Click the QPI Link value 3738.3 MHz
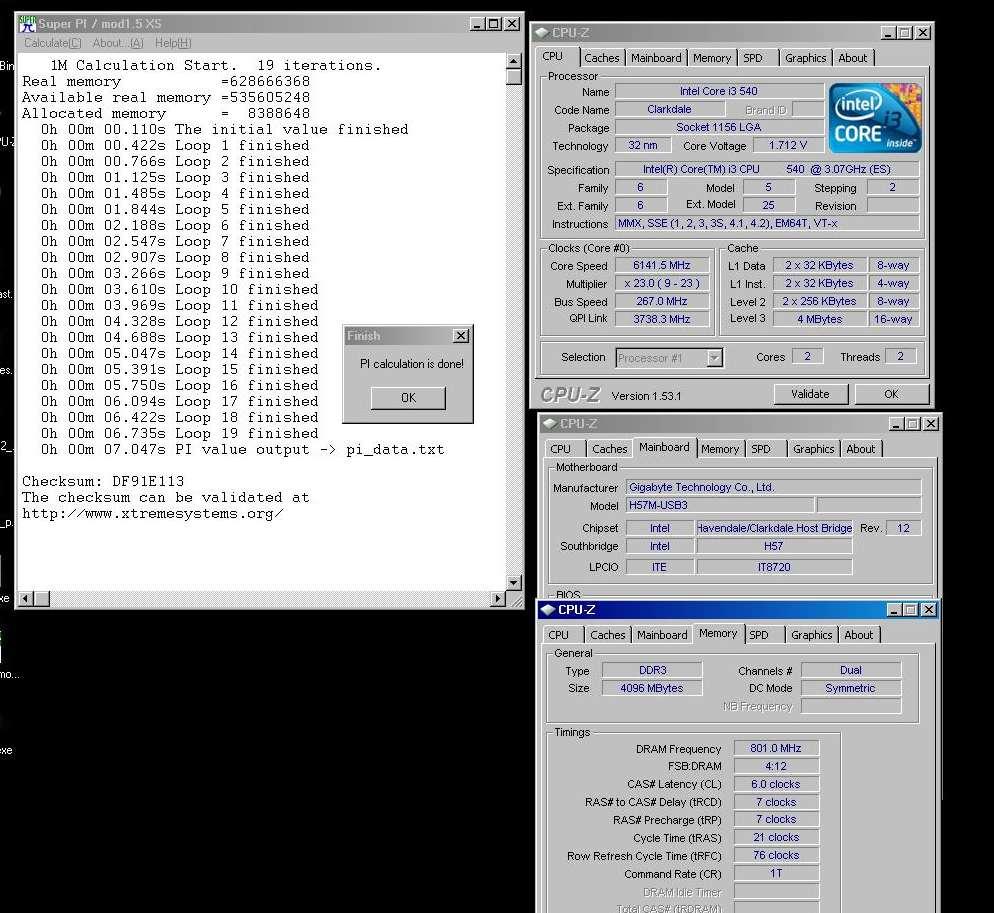994x913 pixels. [x=662, y=319]
